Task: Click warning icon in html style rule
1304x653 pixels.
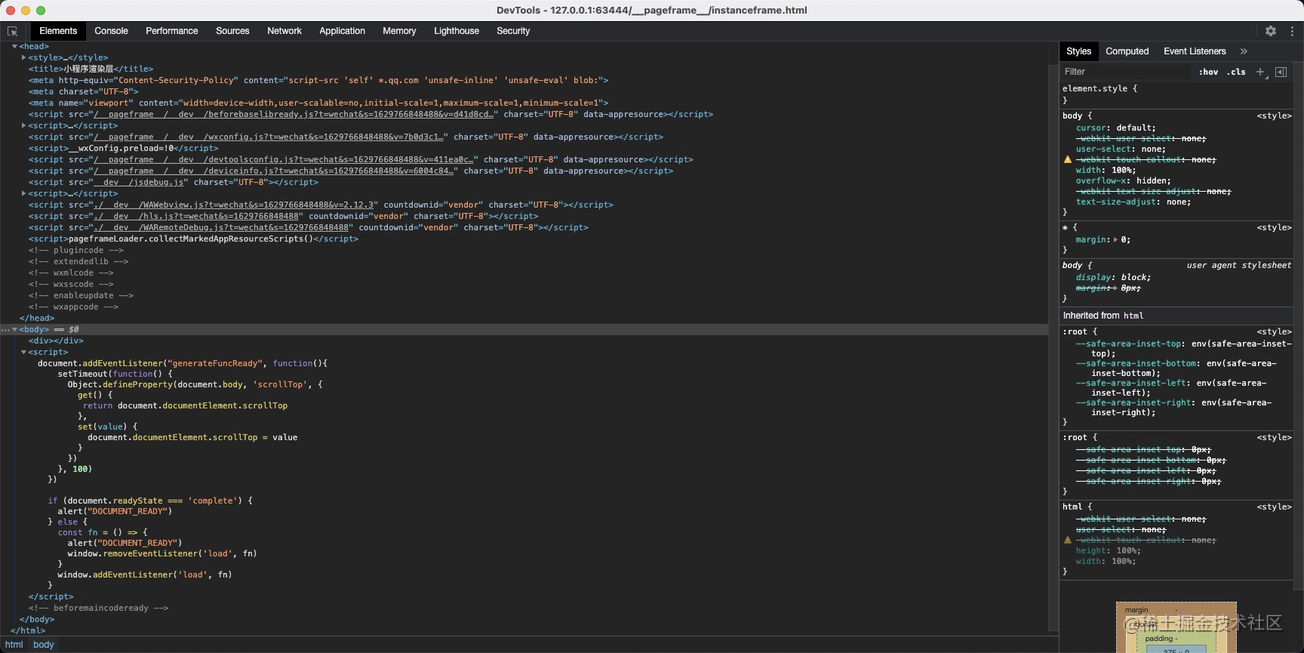Action: coord(1067,540)
